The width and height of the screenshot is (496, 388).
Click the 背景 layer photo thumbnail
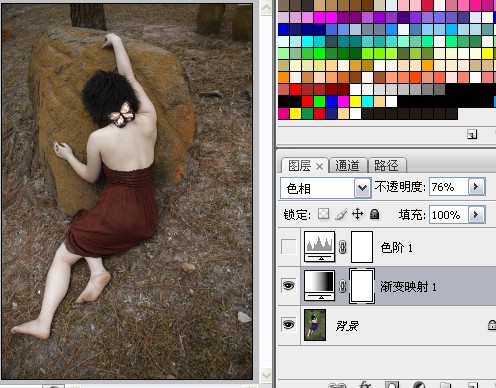click(315, 325)
